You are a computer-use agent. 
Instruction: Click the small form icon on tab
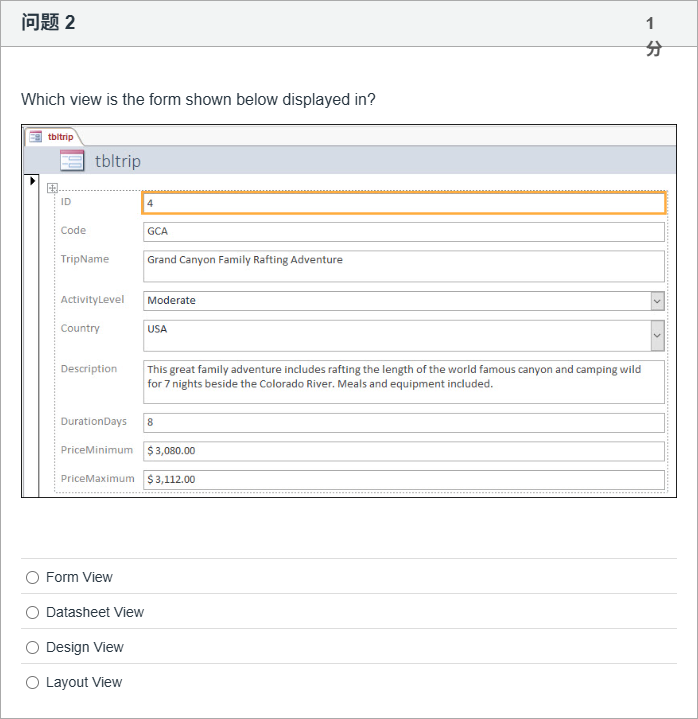point(35,136)
